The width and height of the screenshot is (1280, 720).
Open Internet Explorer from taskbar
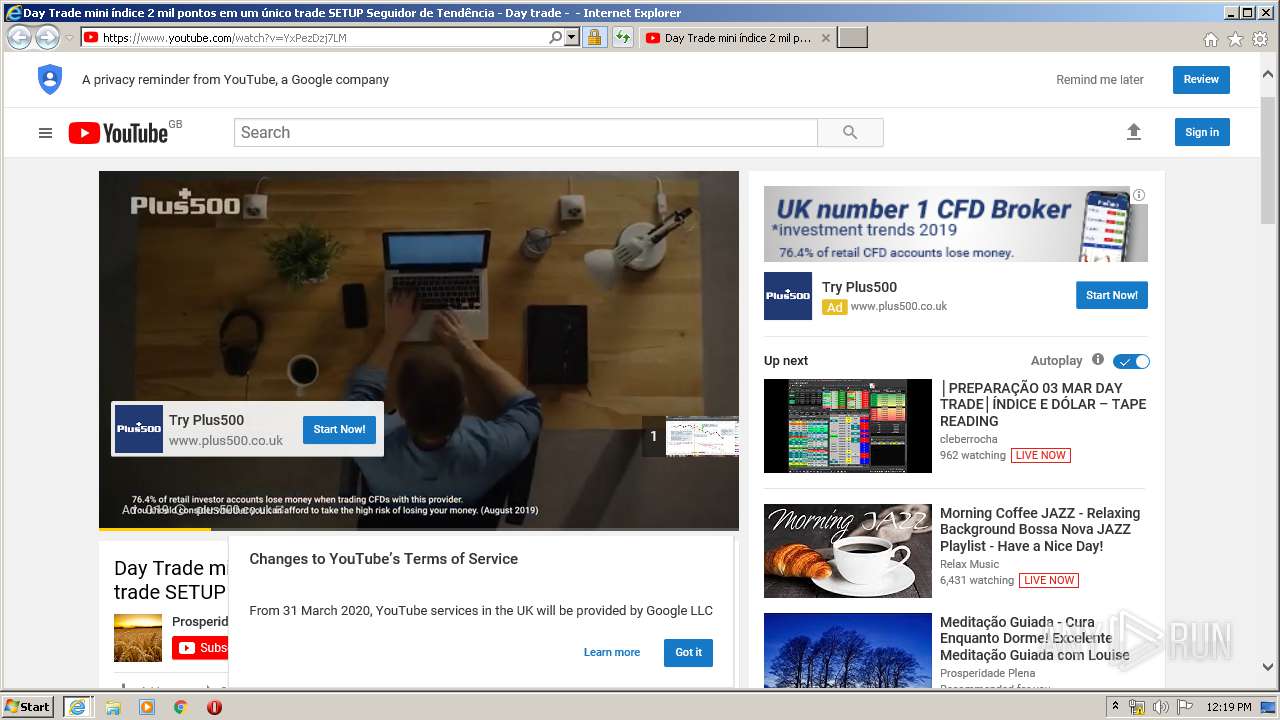(x=78, y=707)
